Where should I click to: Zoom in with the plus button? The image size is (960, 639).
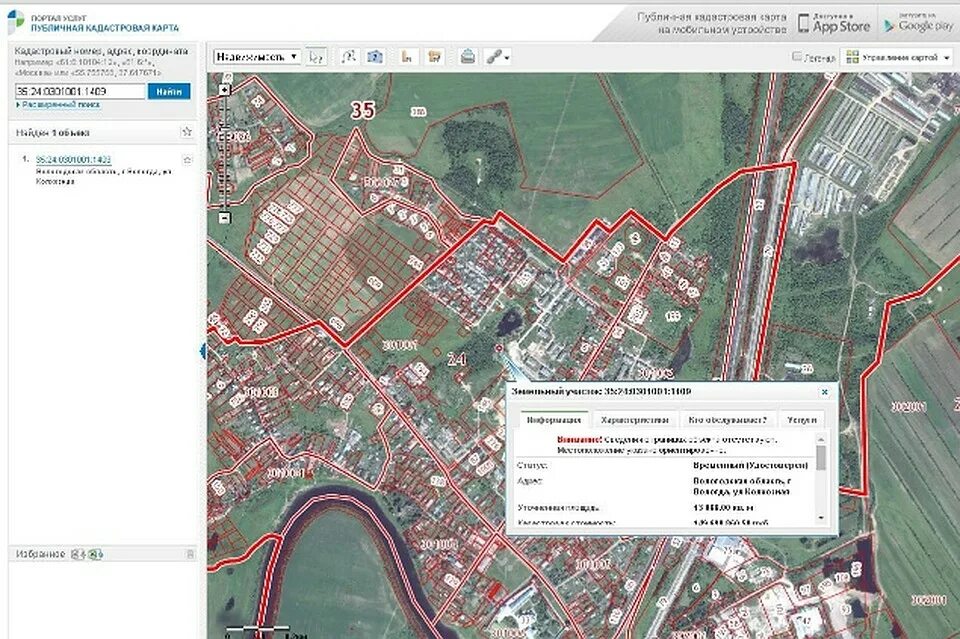[225, 90]
